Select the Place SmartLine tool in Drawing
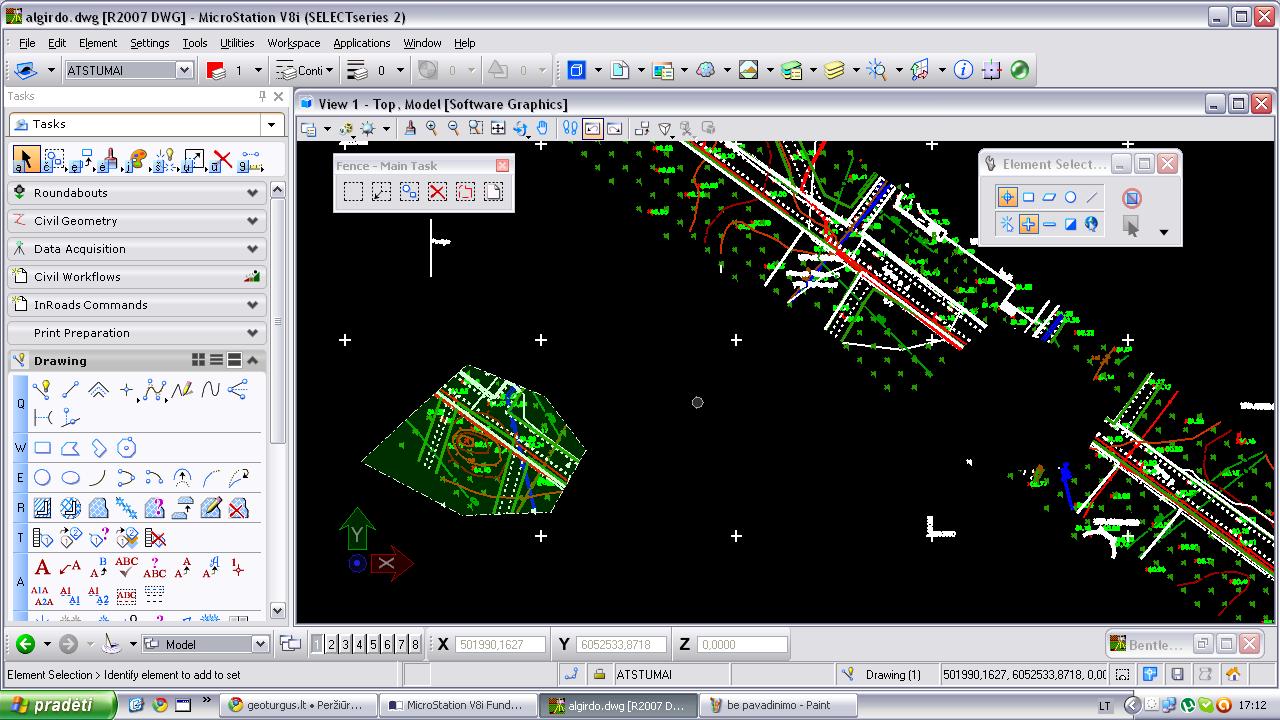The width and height of the screenshot is (1280, 720). [x=41, y=390]
